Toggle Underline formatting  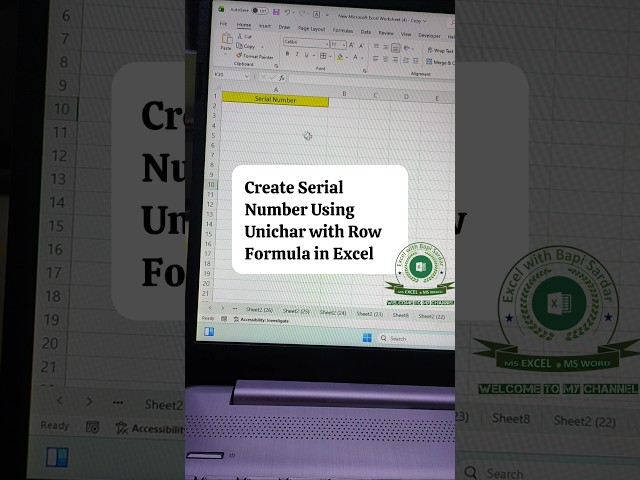(307, 55)
